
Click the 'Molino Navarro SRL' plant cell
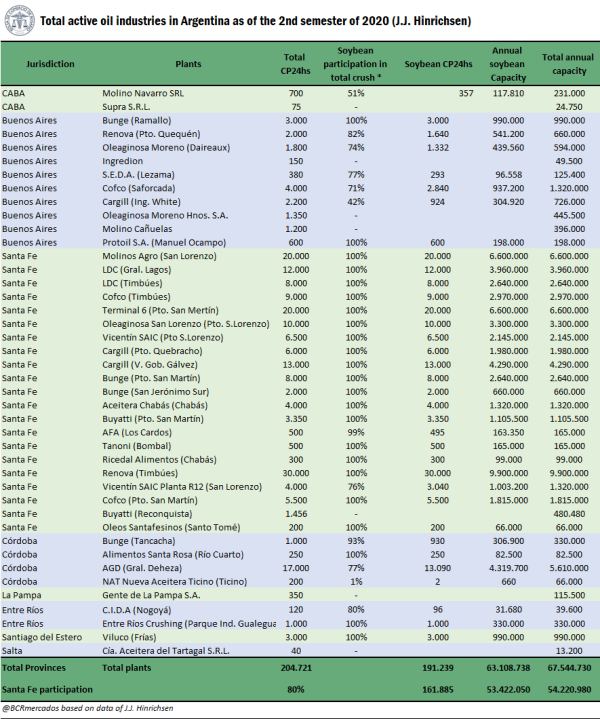tap(143, 93)
